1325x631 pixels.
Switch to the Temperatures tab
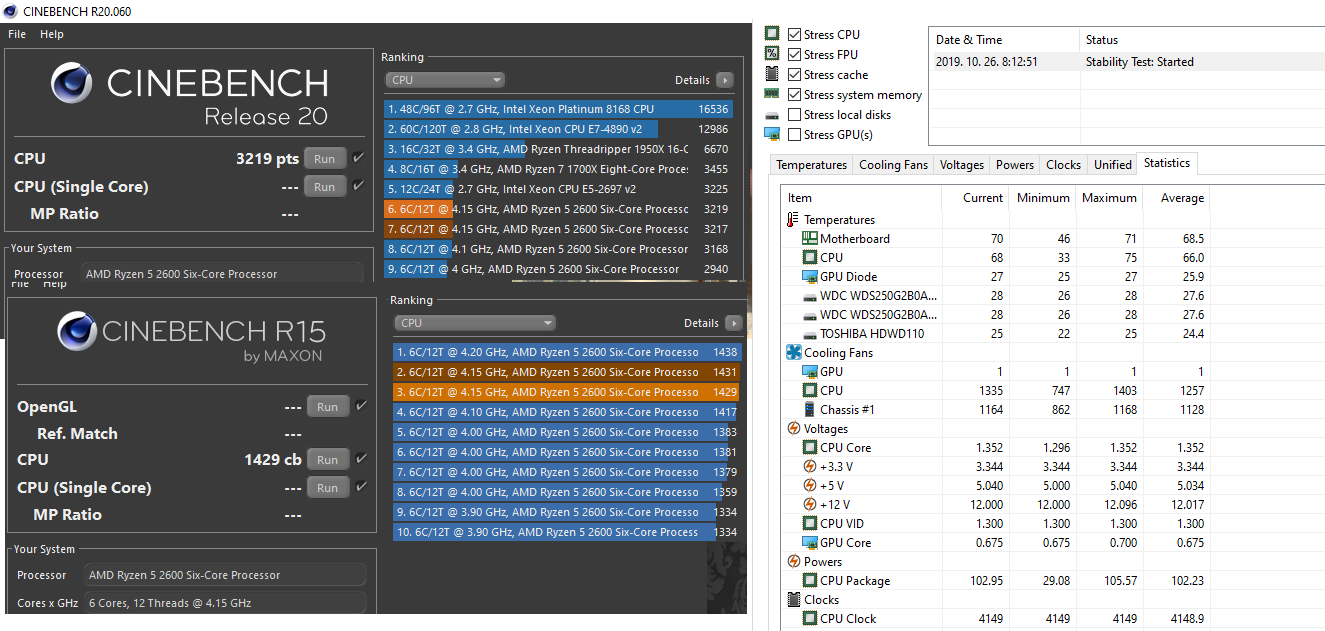812,165
